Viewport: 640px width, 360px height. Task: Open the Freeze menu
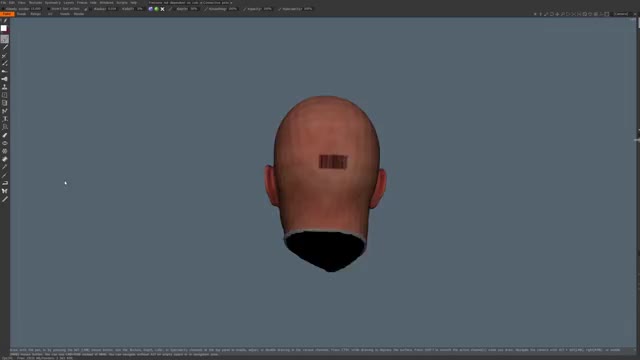point(82,2)
